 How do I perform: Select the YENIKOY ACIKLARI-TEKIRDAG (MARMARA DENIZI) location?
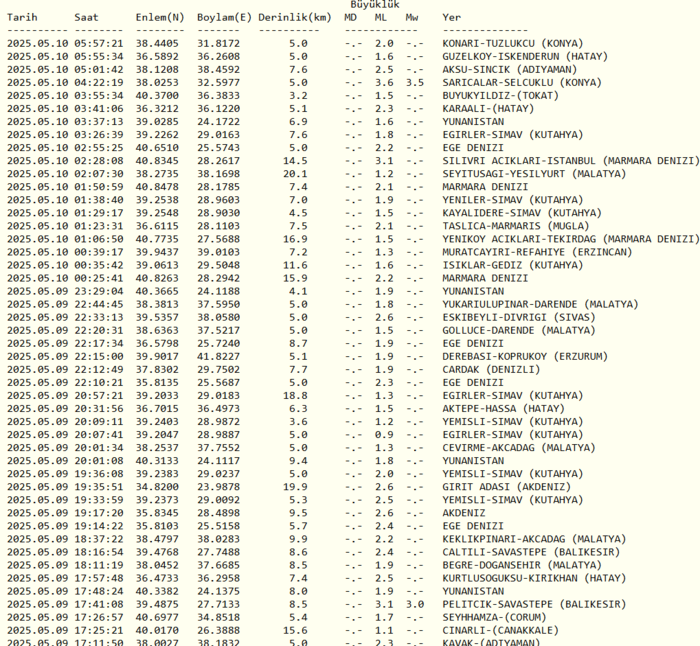pyautogui.click(x=571, y=239)
